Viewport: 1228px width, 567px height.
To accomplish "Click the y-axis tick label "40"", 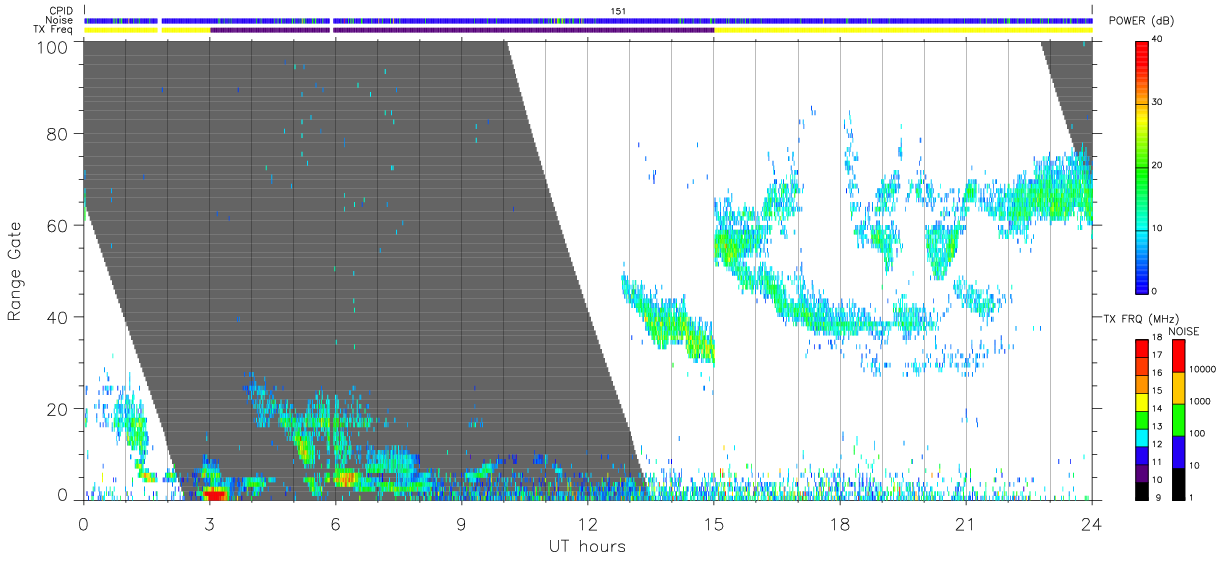I will (58, 318).
